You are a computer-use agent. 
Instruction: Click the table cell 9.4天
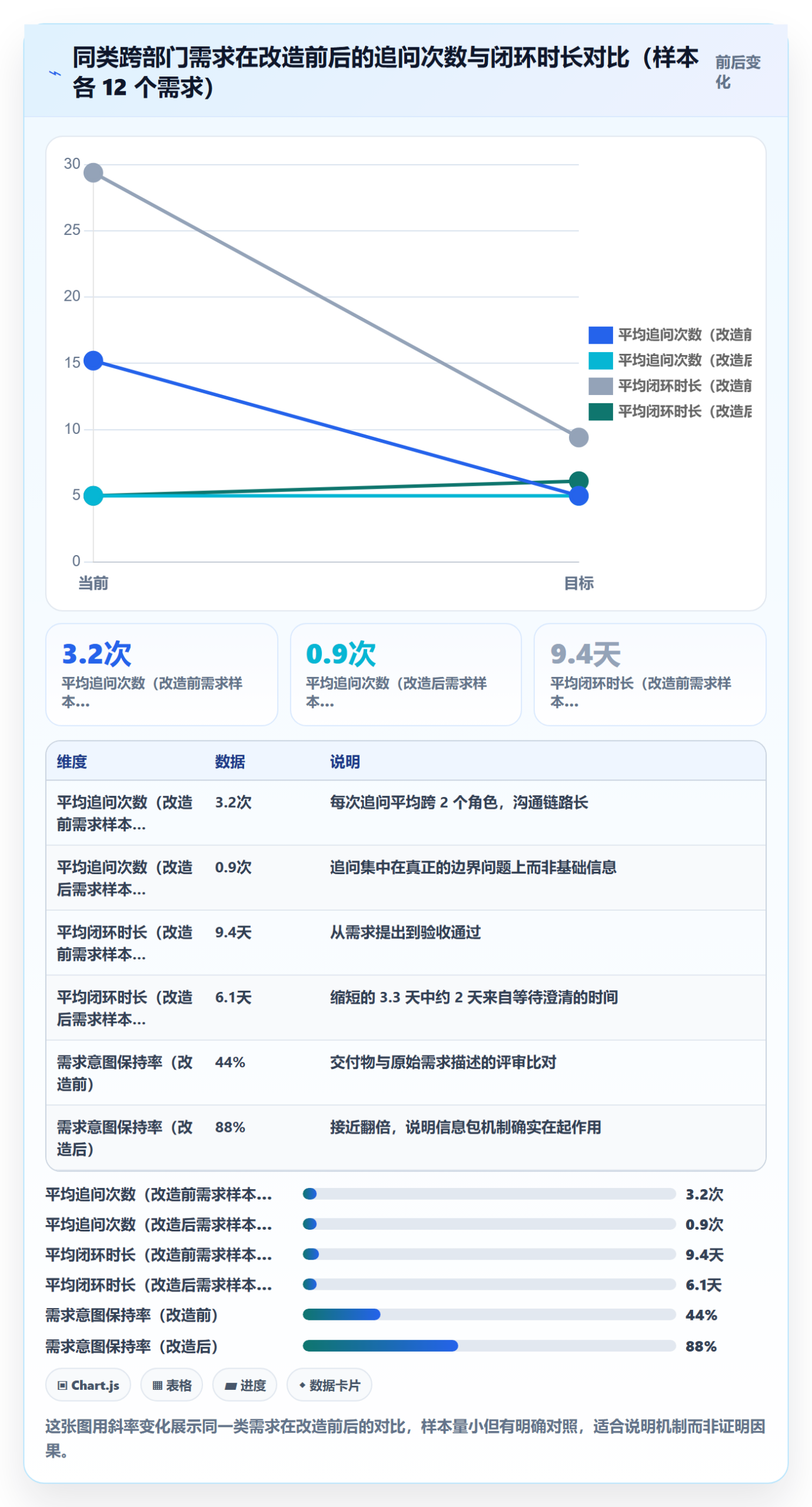point(233,932)
